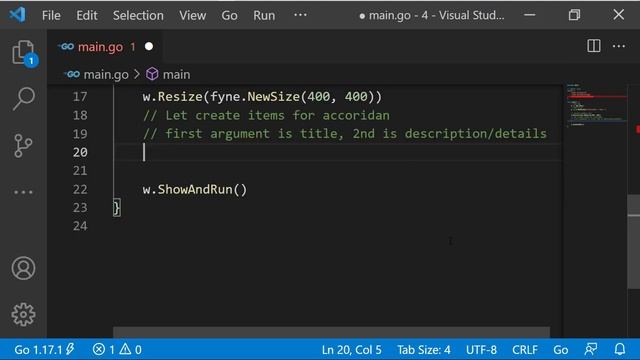Open the Search view in the activity bar

pyautogui.click(x=23, y=98)
